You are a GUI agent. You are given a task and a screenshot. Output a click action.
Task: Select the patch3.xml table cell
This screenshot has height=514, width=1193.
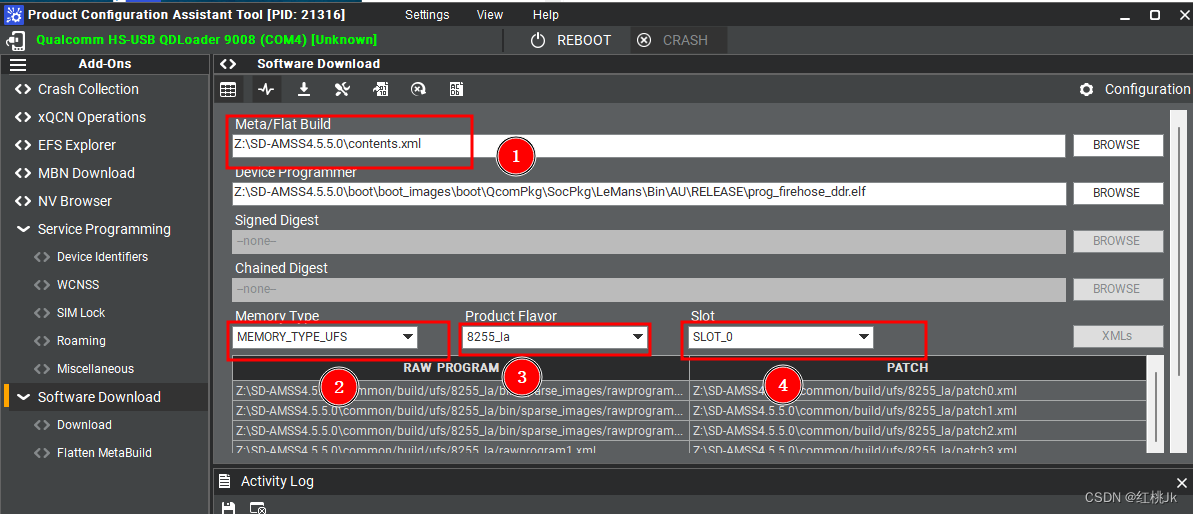click(x=918, y=448)
